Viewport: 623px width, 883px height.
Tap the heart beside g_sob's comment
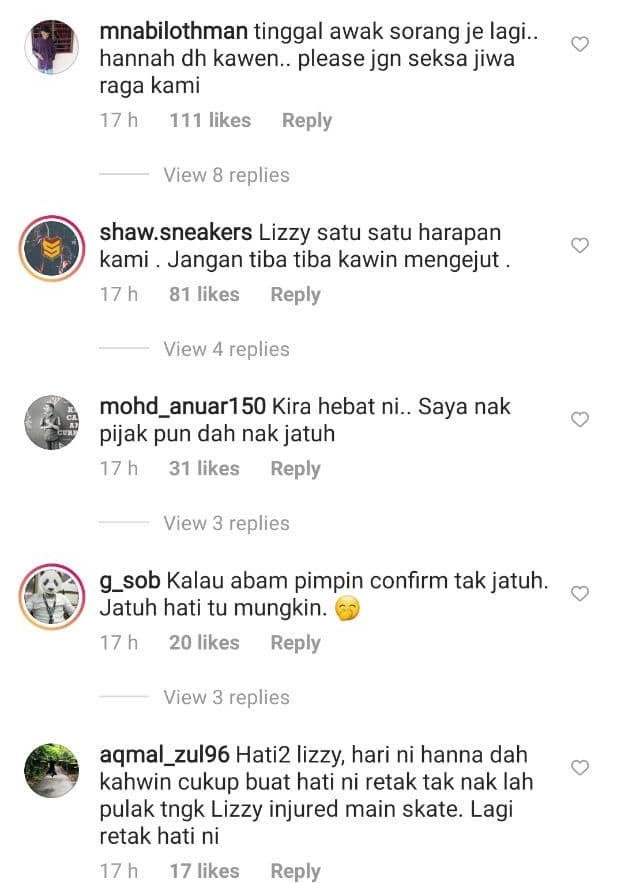(580, 593)
